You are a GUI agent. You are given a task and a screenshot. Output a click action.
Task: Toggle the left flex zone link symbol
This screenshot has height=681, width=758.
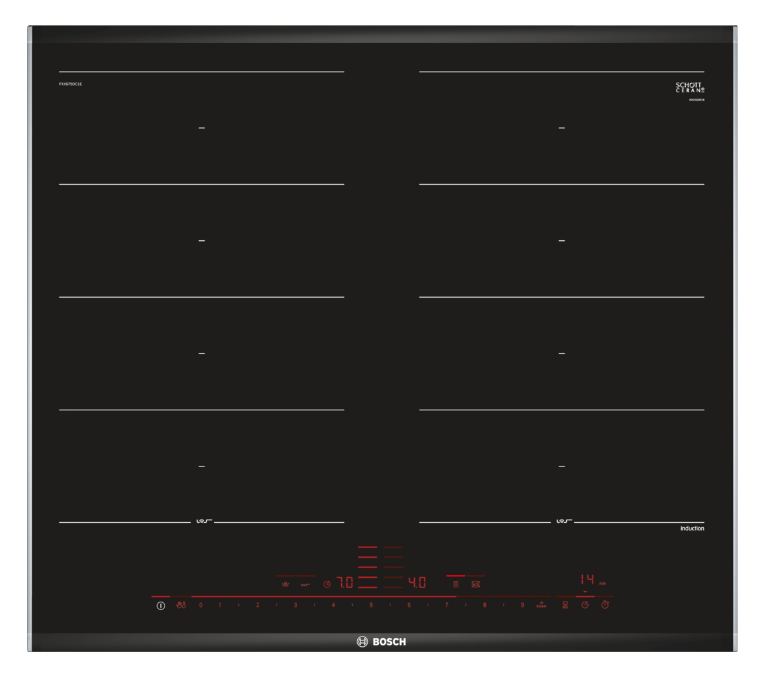[202, 522]
